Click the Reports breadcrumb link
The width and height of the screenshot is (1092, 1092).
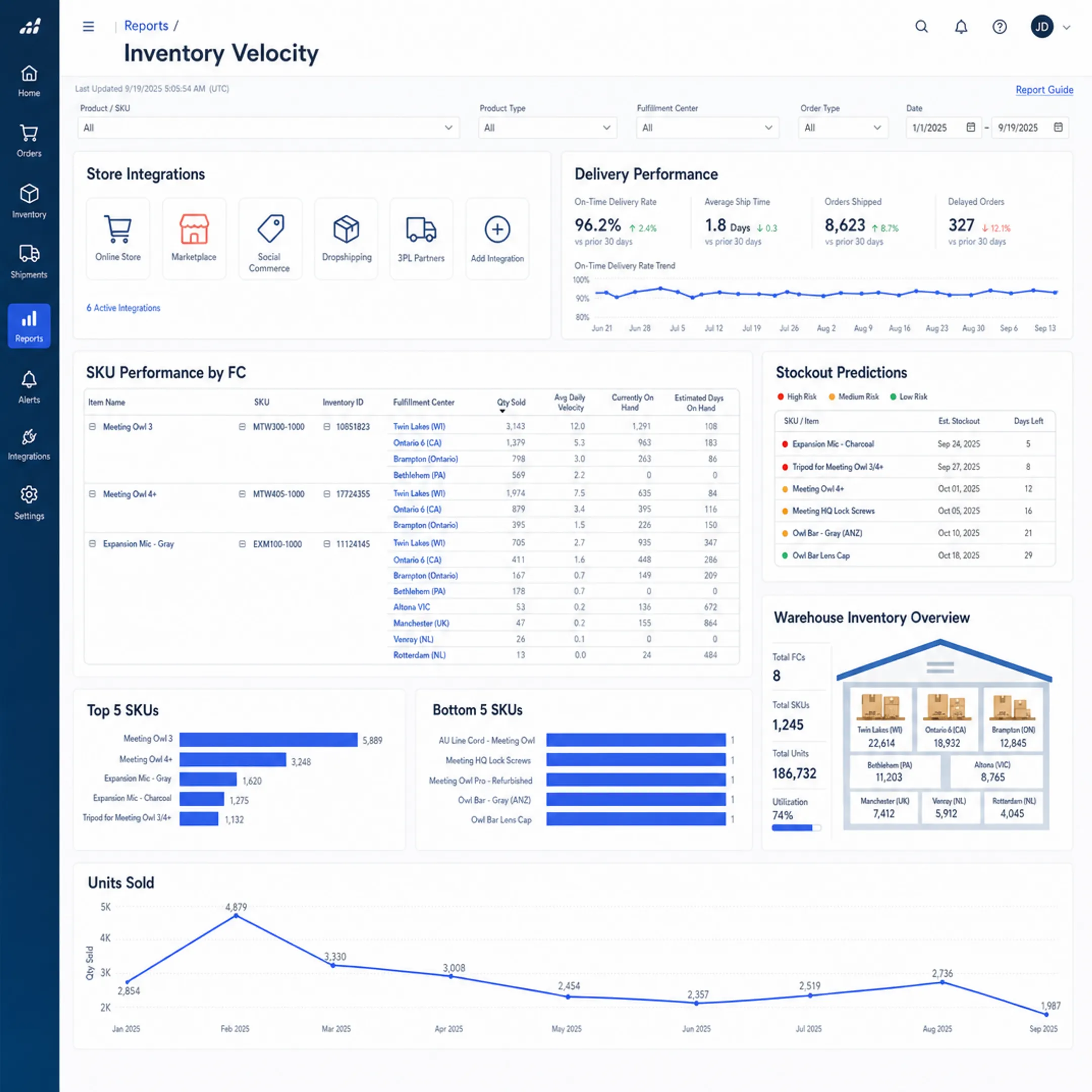147,26
